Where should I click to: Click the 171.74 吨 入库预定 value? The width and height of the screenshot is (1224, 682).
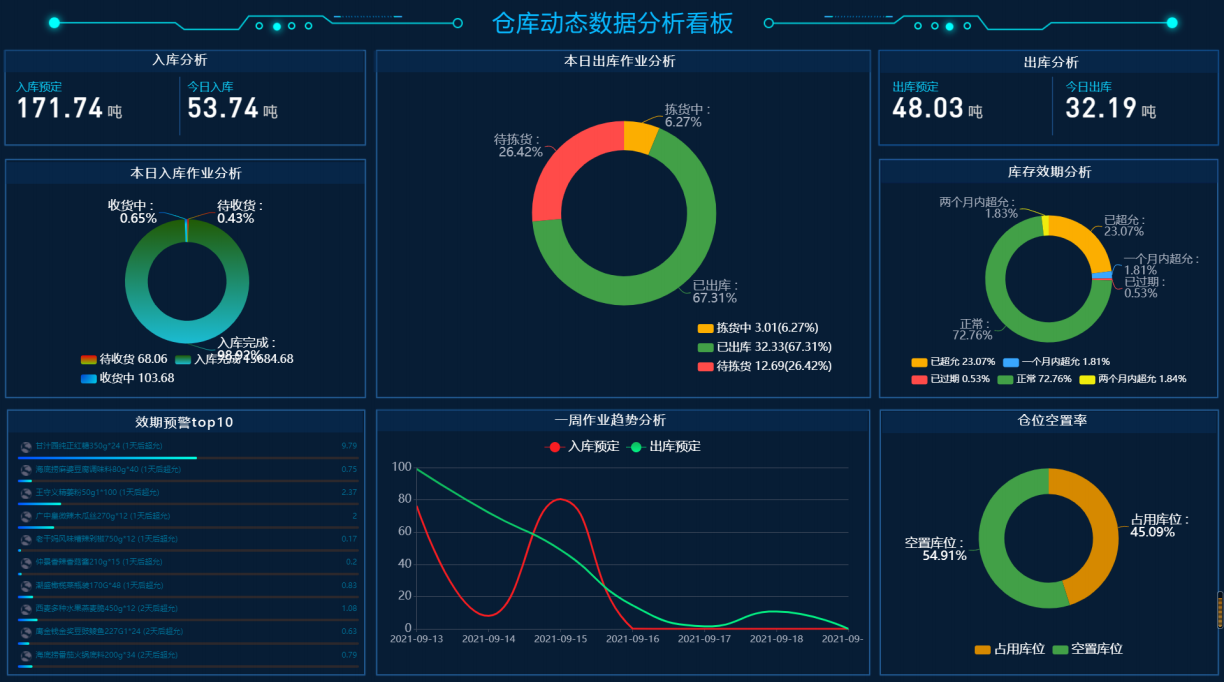(x=69, y=109)
